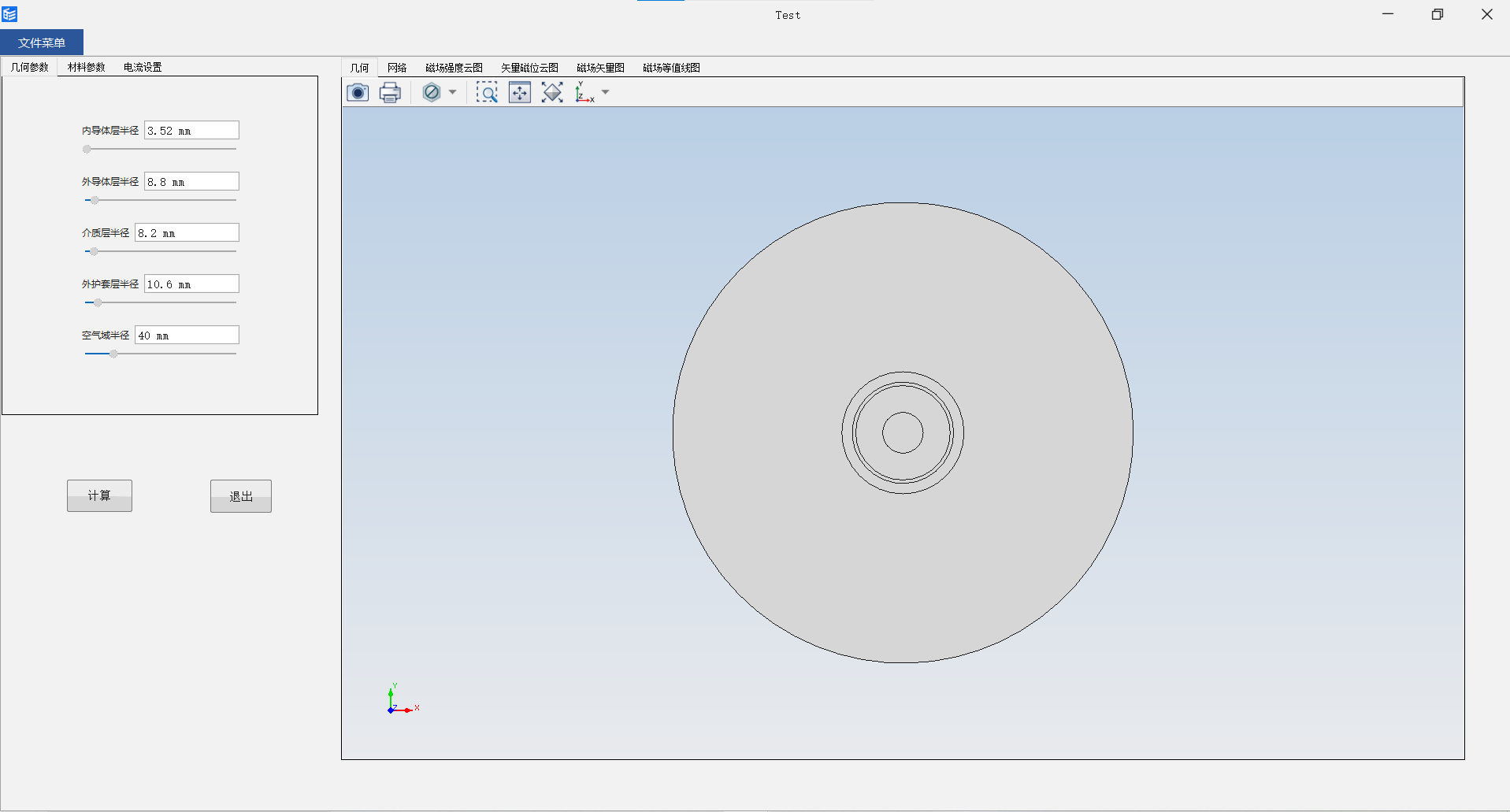Click the zoom extents diamond icon
The width and height of the screenshot is (1510, 812).
click(552, 93)
